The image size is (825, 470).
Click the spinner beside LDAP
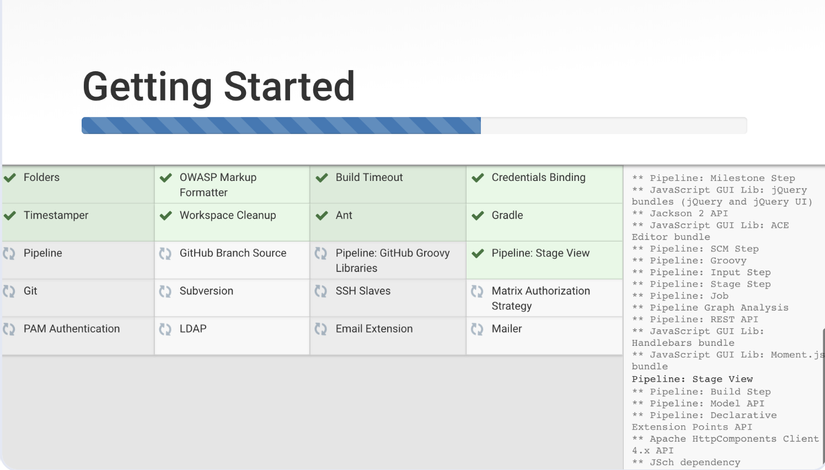pos(166,329)
